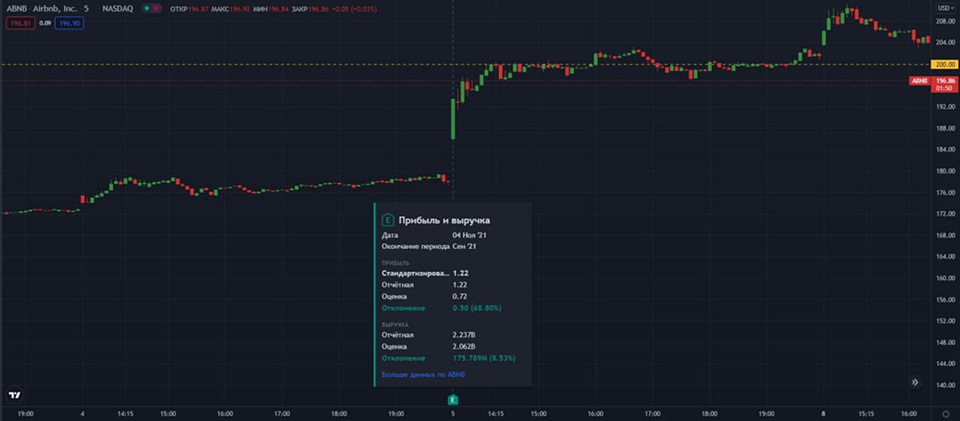Image resolution: width=960 pixels, height=421 pixels.
Task: Click the dashed yellow horizontal line at 200
Action: click(300, 64)
